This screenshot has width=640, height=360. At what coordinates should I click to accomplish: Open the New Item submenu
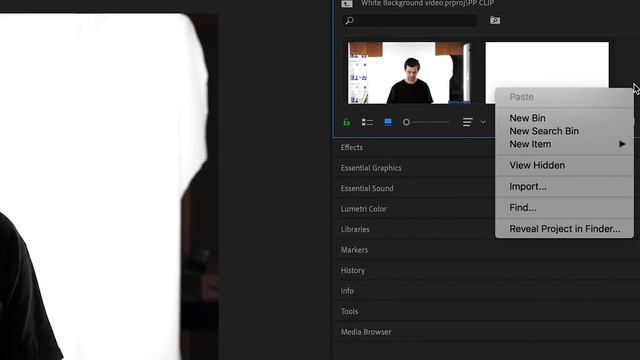[564, 144]
